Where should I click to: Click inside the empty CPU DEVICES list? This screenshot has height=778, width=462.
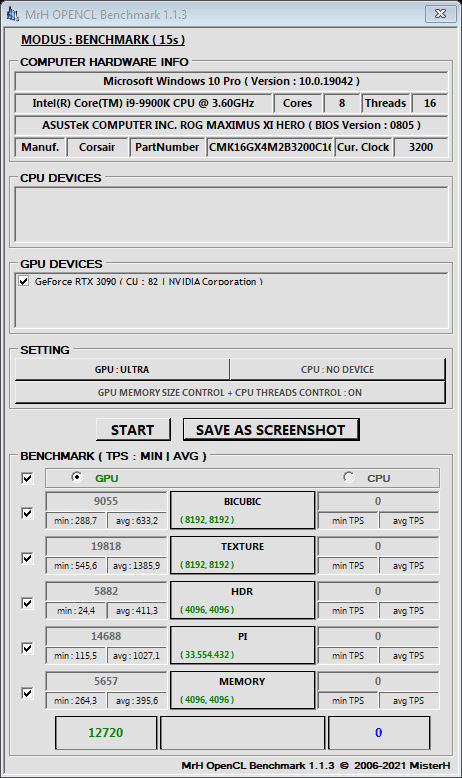tap(231, 214)
